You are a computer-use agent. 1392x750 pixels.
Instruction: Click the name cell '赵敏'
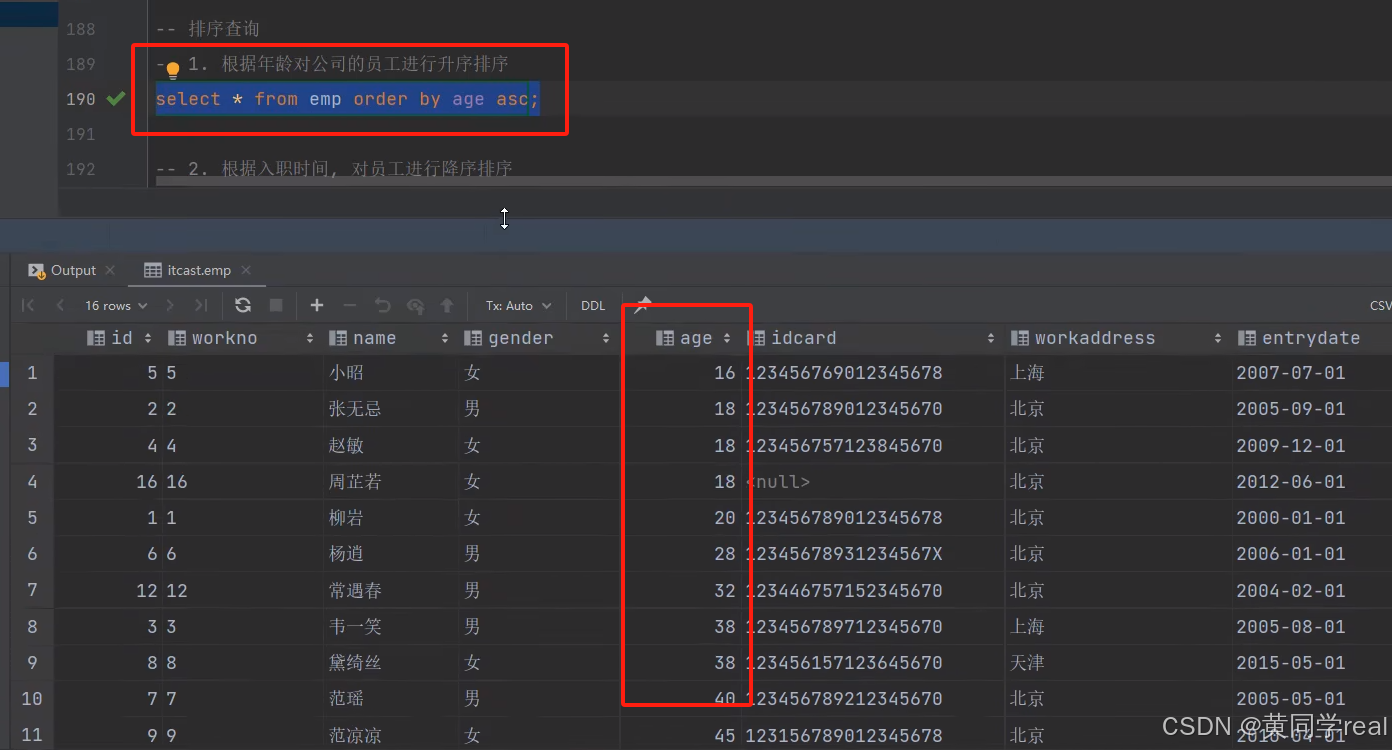[x=346, y=445]
